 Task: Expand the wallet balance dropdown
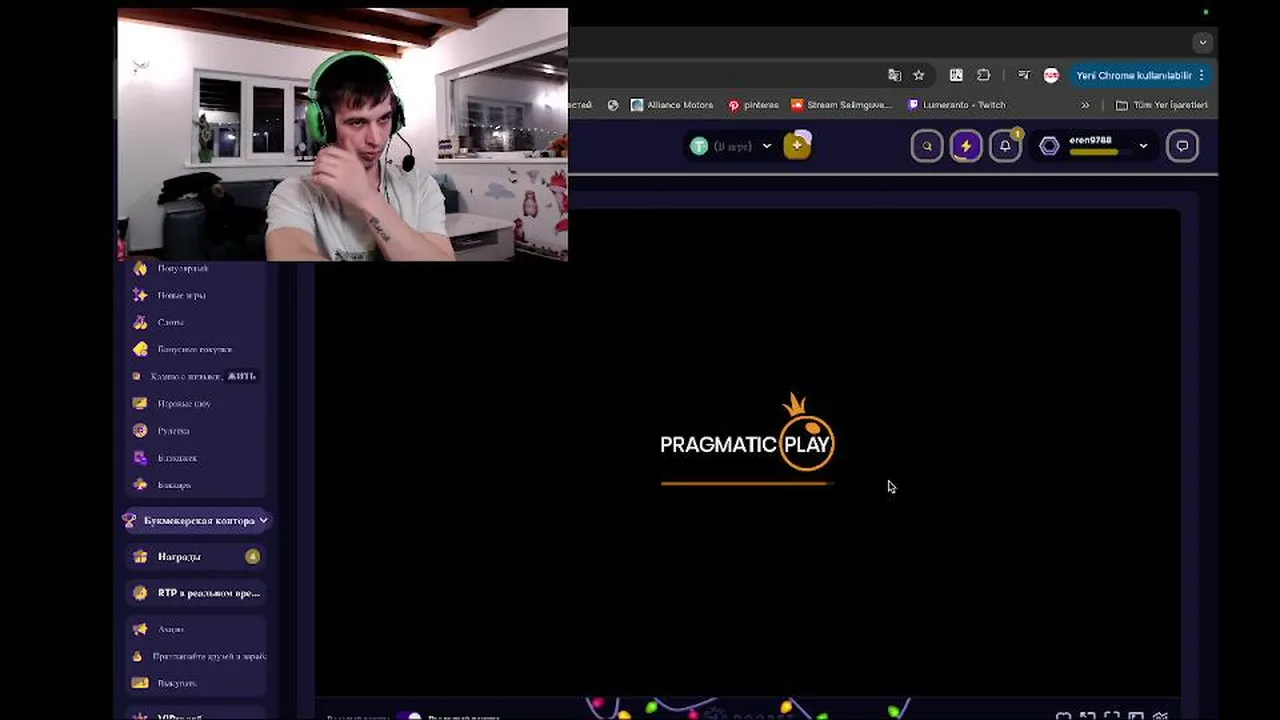[x=767, y=146]
